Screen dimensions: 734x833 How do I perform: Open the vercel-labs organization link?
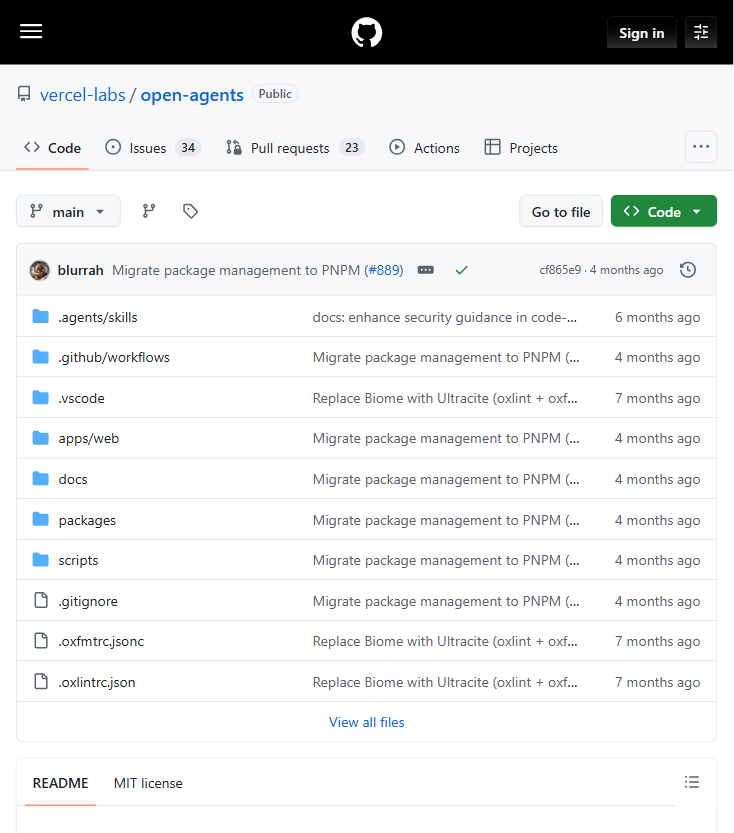[x=83, y=95]
